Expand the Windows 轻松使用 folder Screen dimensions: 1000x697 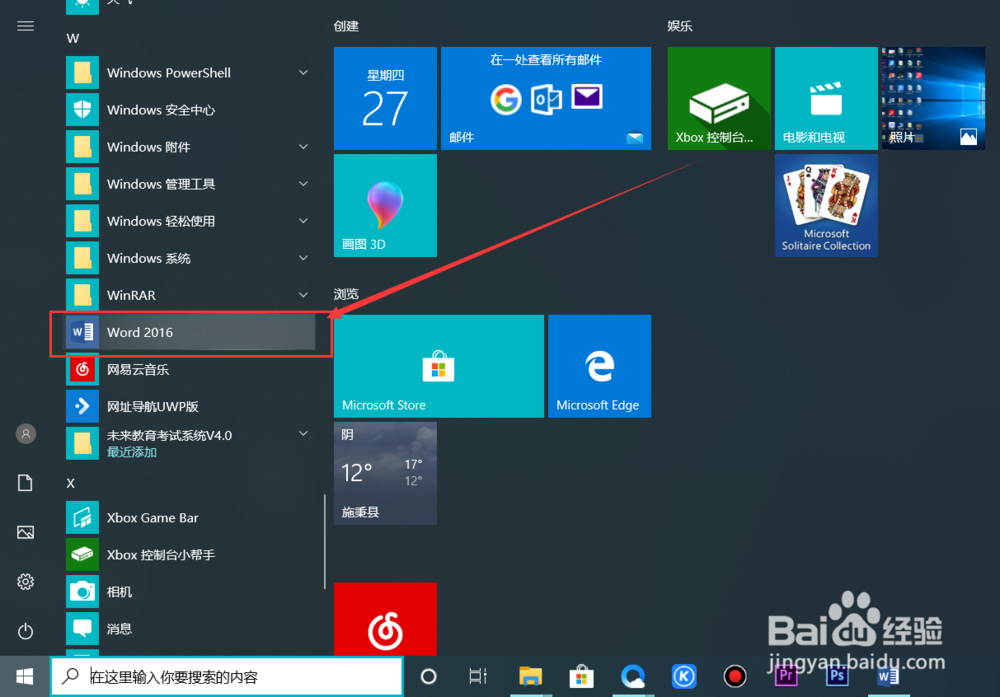(190, 221)
